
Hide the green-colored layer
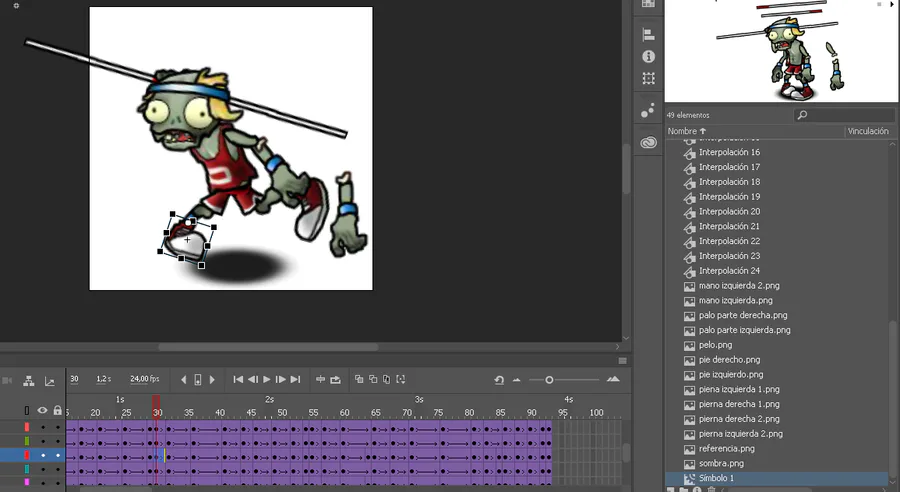coord(42,441)
